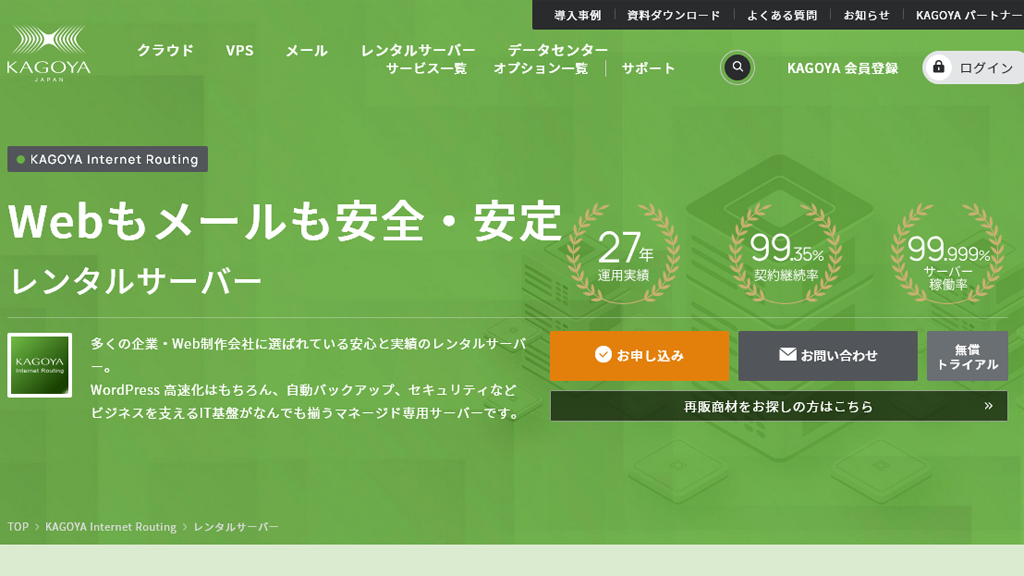The width and height of the screenshot is (1024, 576).
Task: Click the green dot on KAGOYA Internet Routing badge
Action: pos(21,158)
